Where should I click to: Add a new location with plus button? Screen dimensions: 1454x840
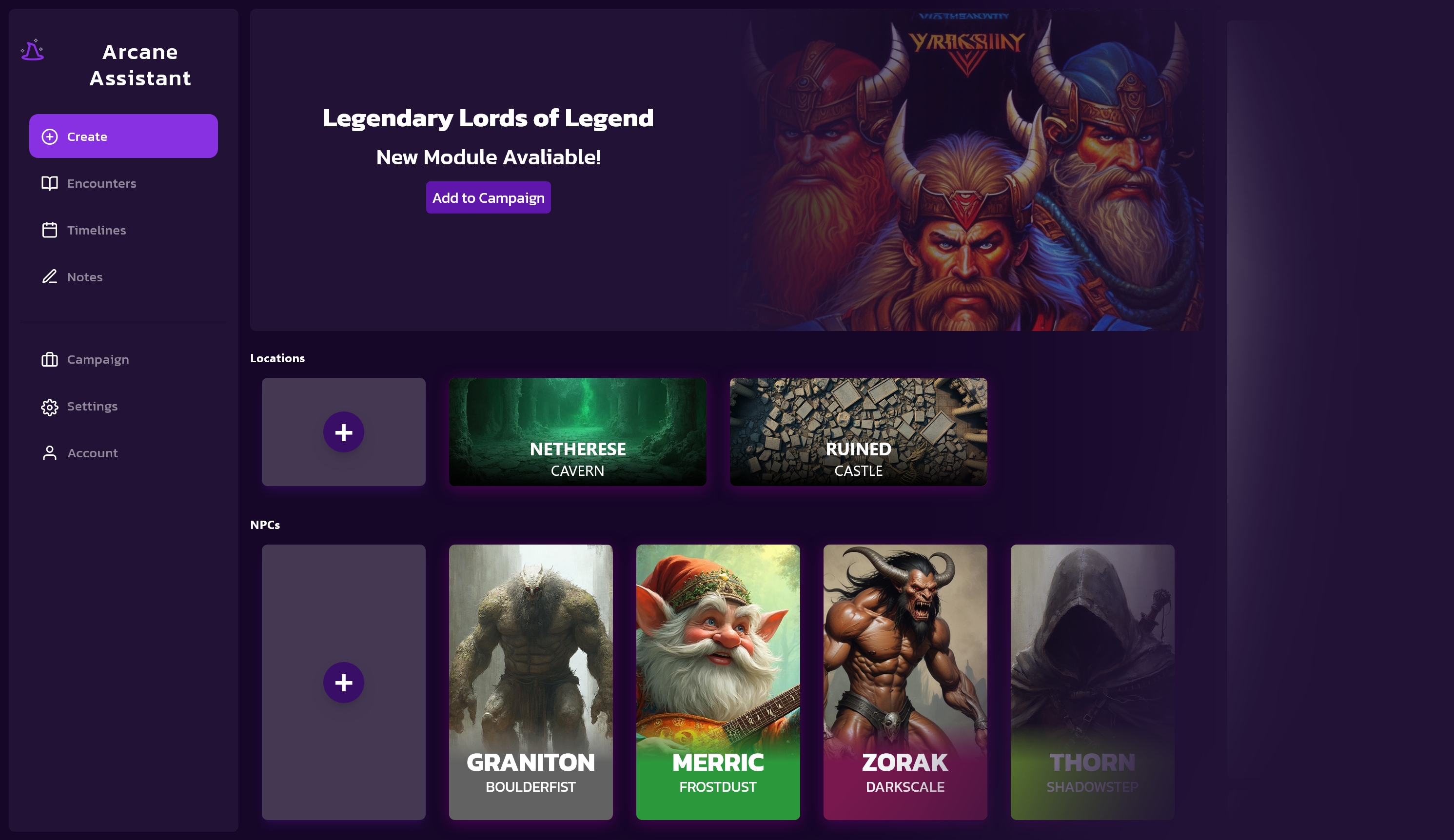click(343, 432)
